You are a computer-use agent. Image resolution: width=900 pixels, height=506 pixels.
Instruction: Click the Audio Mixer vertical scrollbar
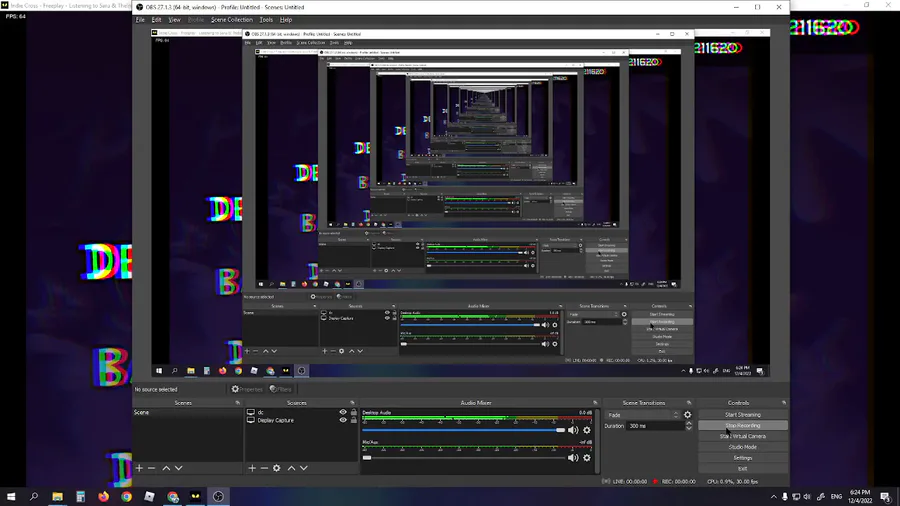pyautogui.click(x=597, y=441)
